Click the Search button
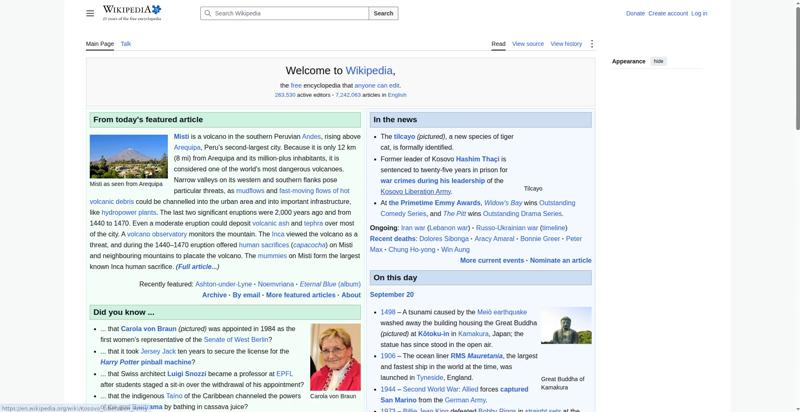The height and width of the screenshot is (412, 800). 383,13
